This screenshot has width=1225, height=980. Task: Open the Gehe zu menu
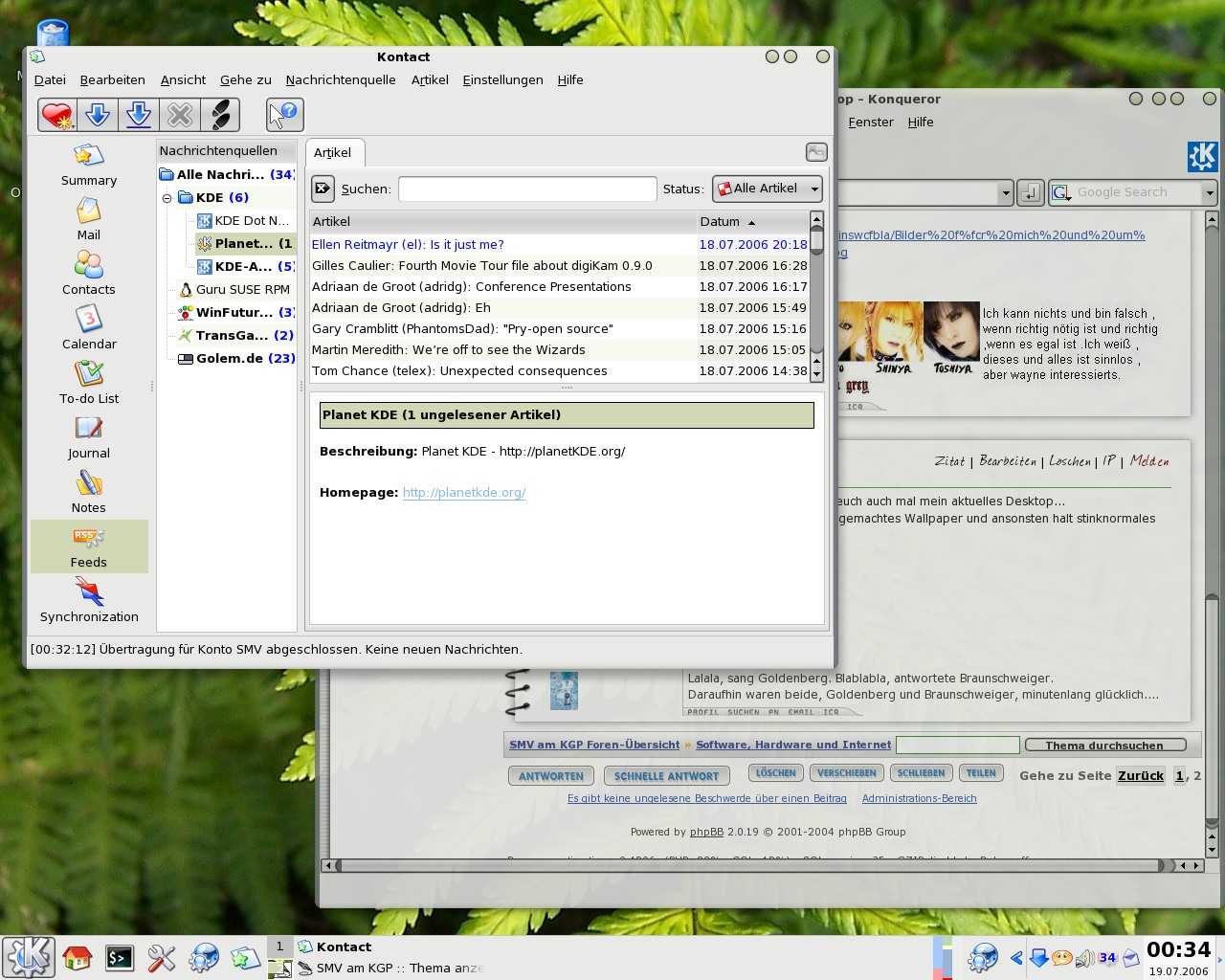245,80
